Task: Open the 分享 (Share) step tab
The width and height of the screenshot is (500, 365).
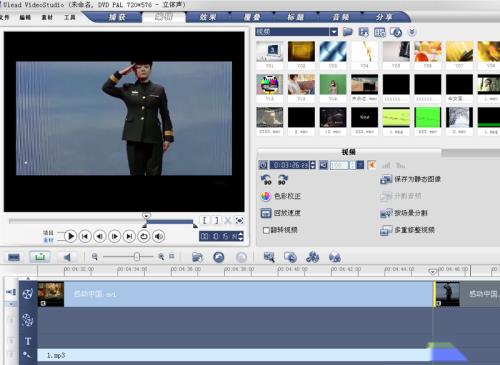Action: coord(384,17)
